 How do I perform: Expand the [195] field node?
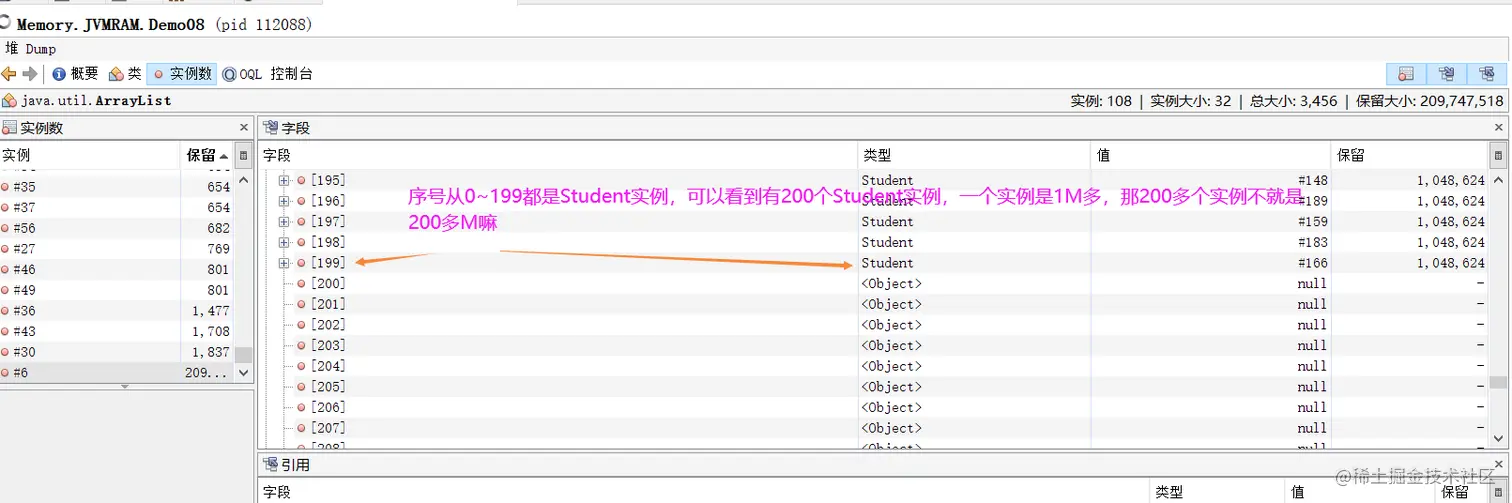pyautogui.click(x=284, y=180)
